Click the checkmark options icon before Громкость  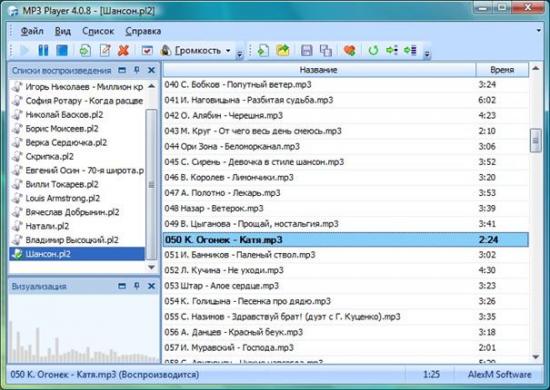click(147, 51)
